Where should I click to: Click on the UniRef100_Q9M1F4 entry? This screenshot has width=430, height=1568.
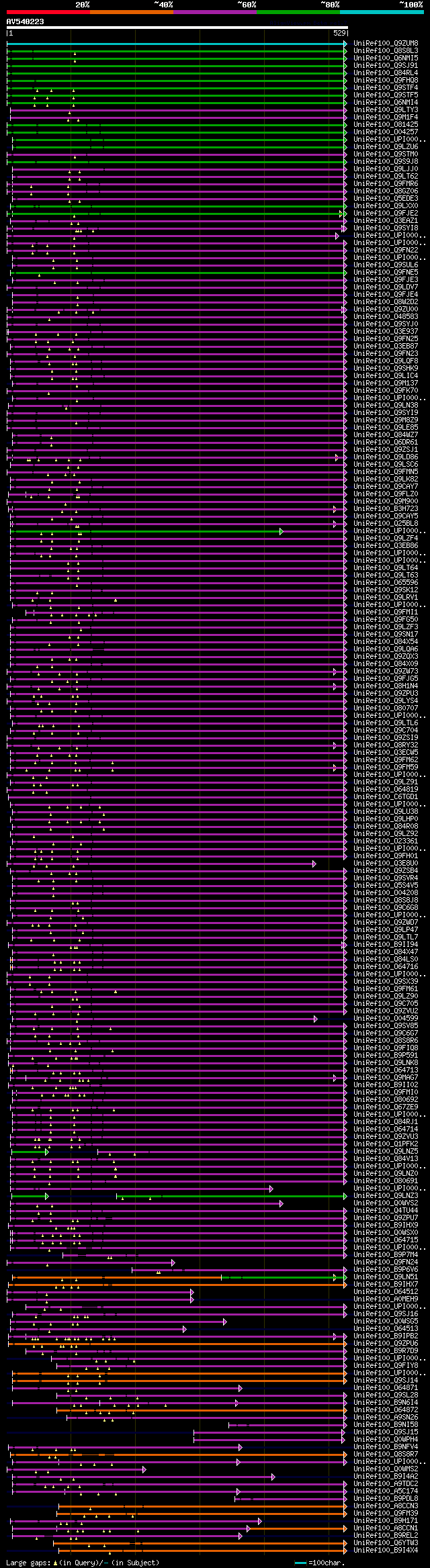386,118
